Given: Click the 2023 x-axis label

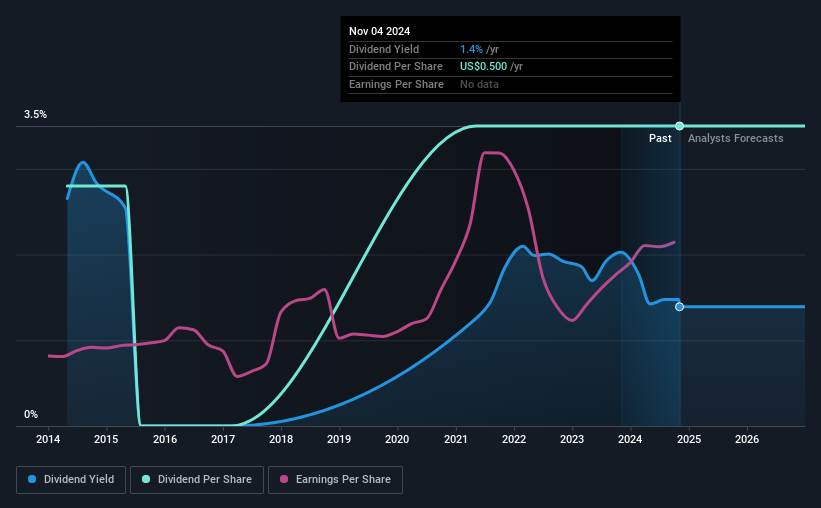Looking at the screenshot, I should [572, 439].
